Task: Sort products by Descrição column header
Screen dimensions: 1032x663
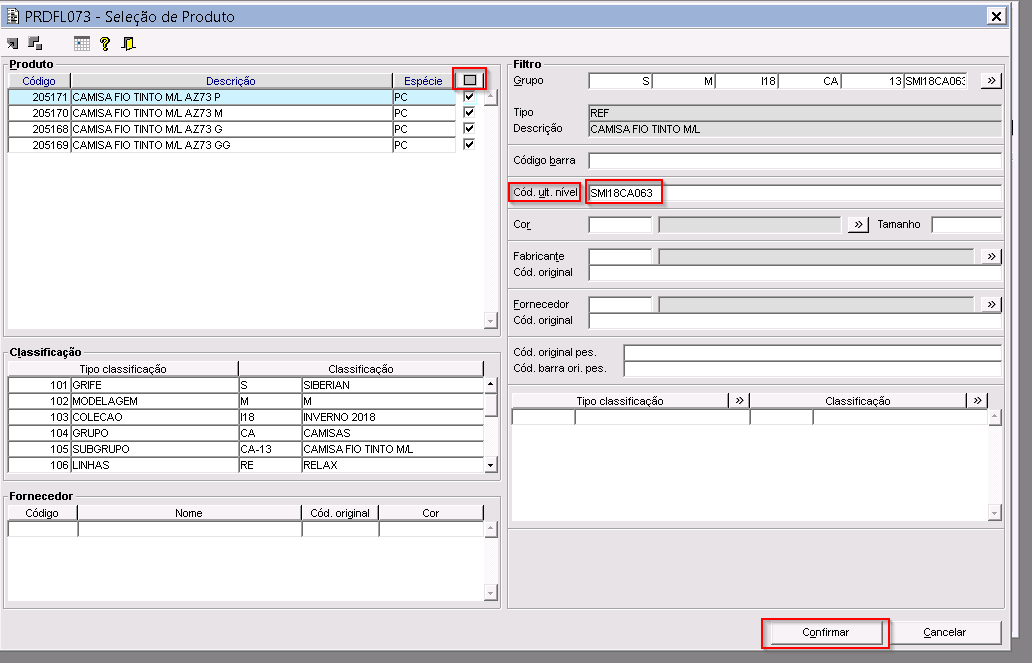Action: point(231,80)
